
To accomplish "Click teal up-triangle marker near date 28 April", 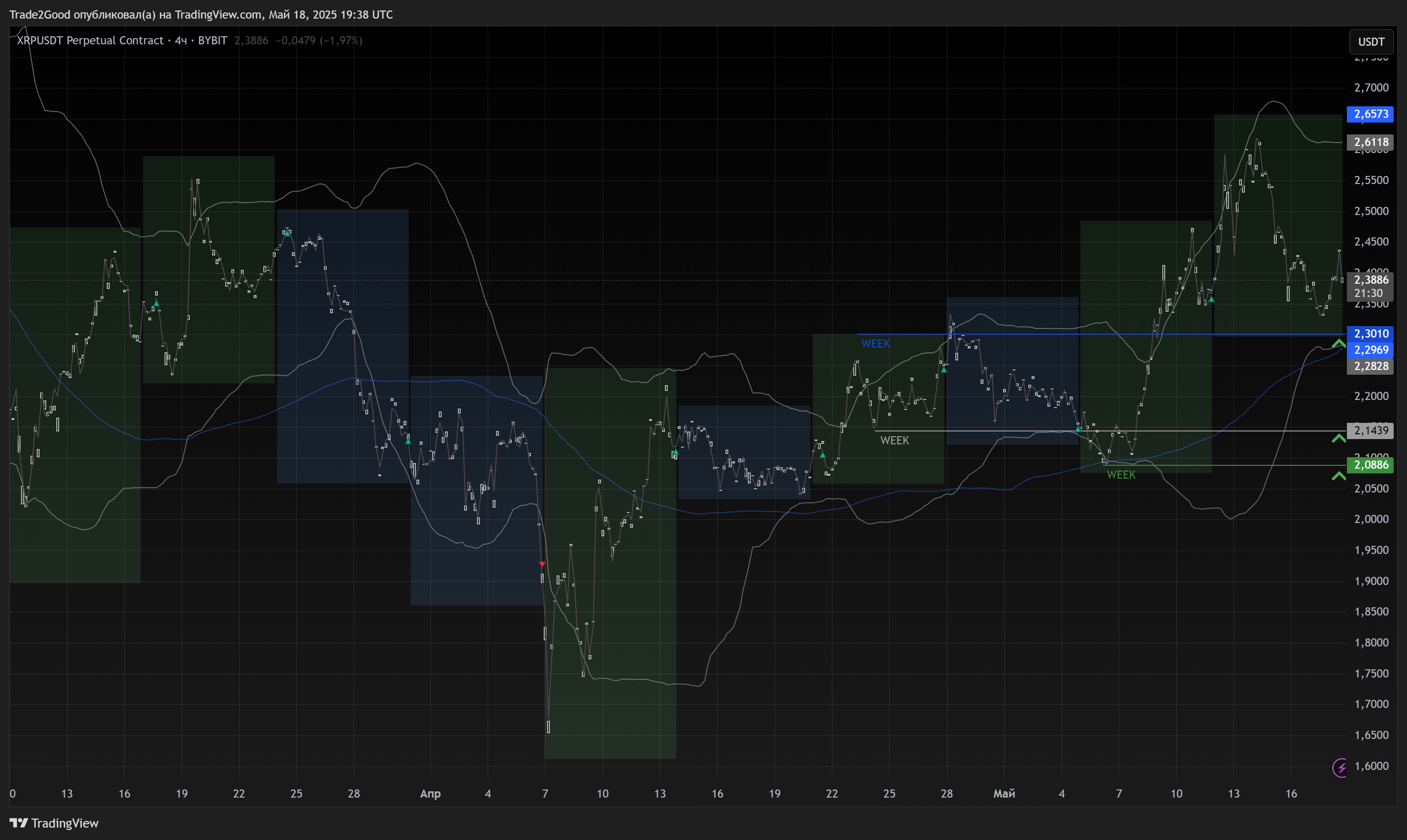I will pyautogui.click(x=944, y=369).
